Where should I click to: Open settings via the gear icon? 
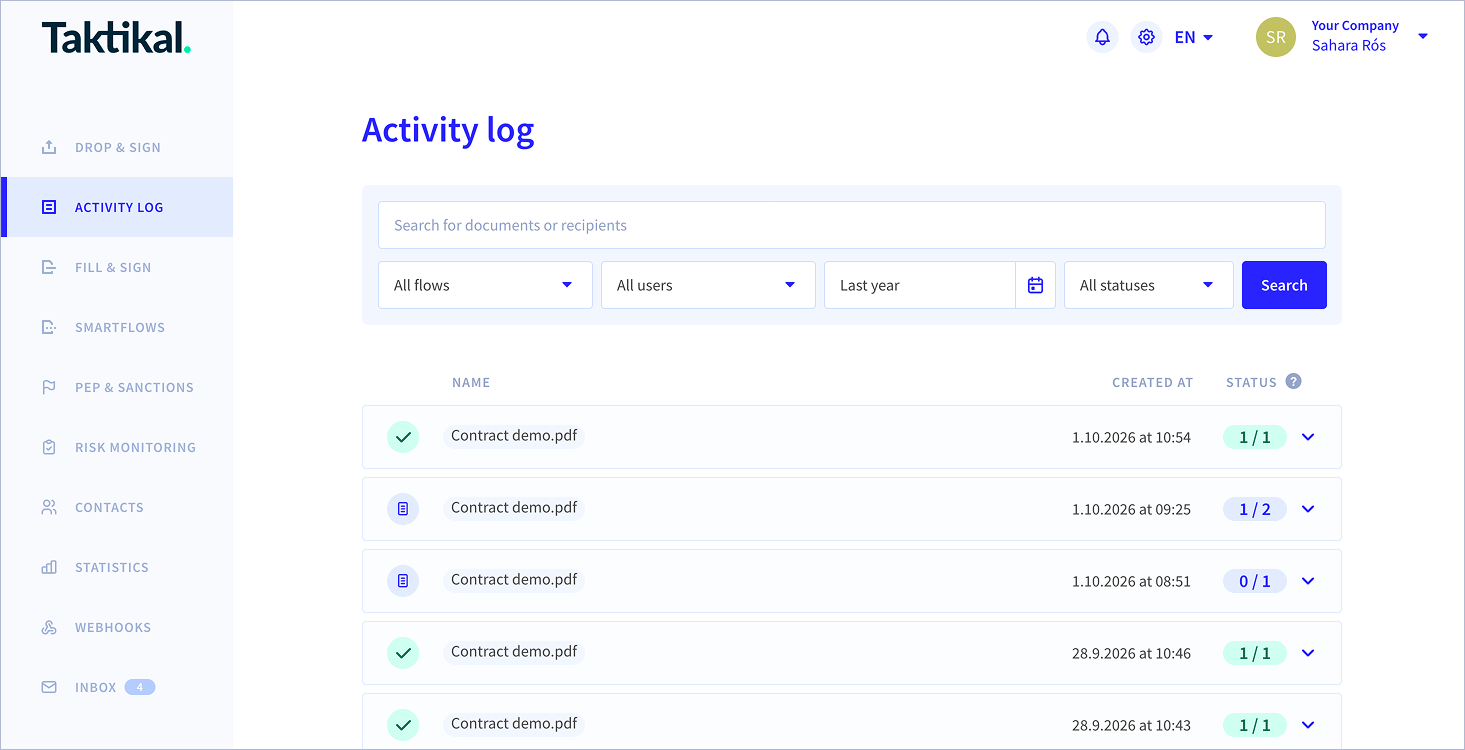tap(1147, 38)
